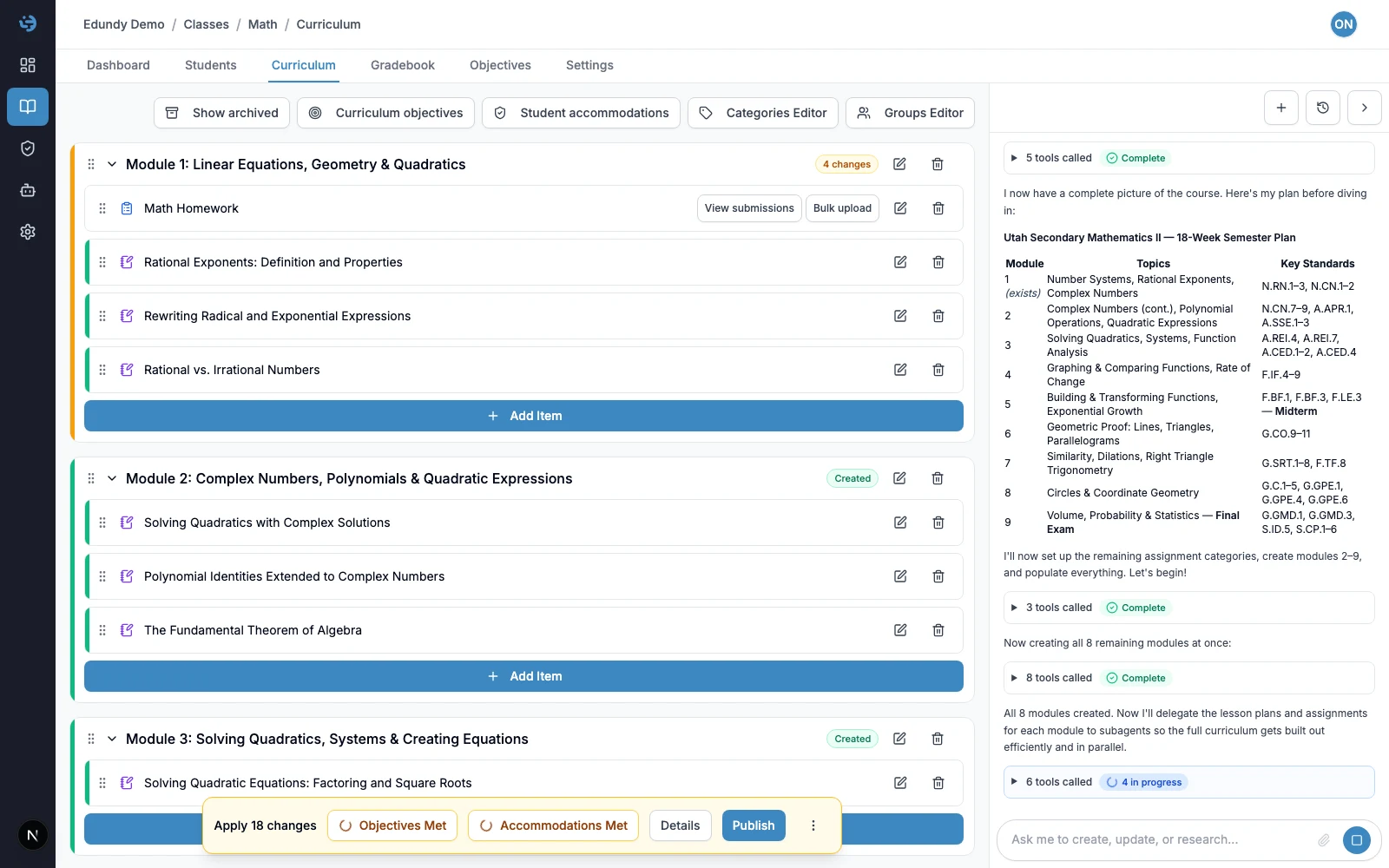Open the ON user avatar menu
1389x868 pixels.
click(1343, 24)
